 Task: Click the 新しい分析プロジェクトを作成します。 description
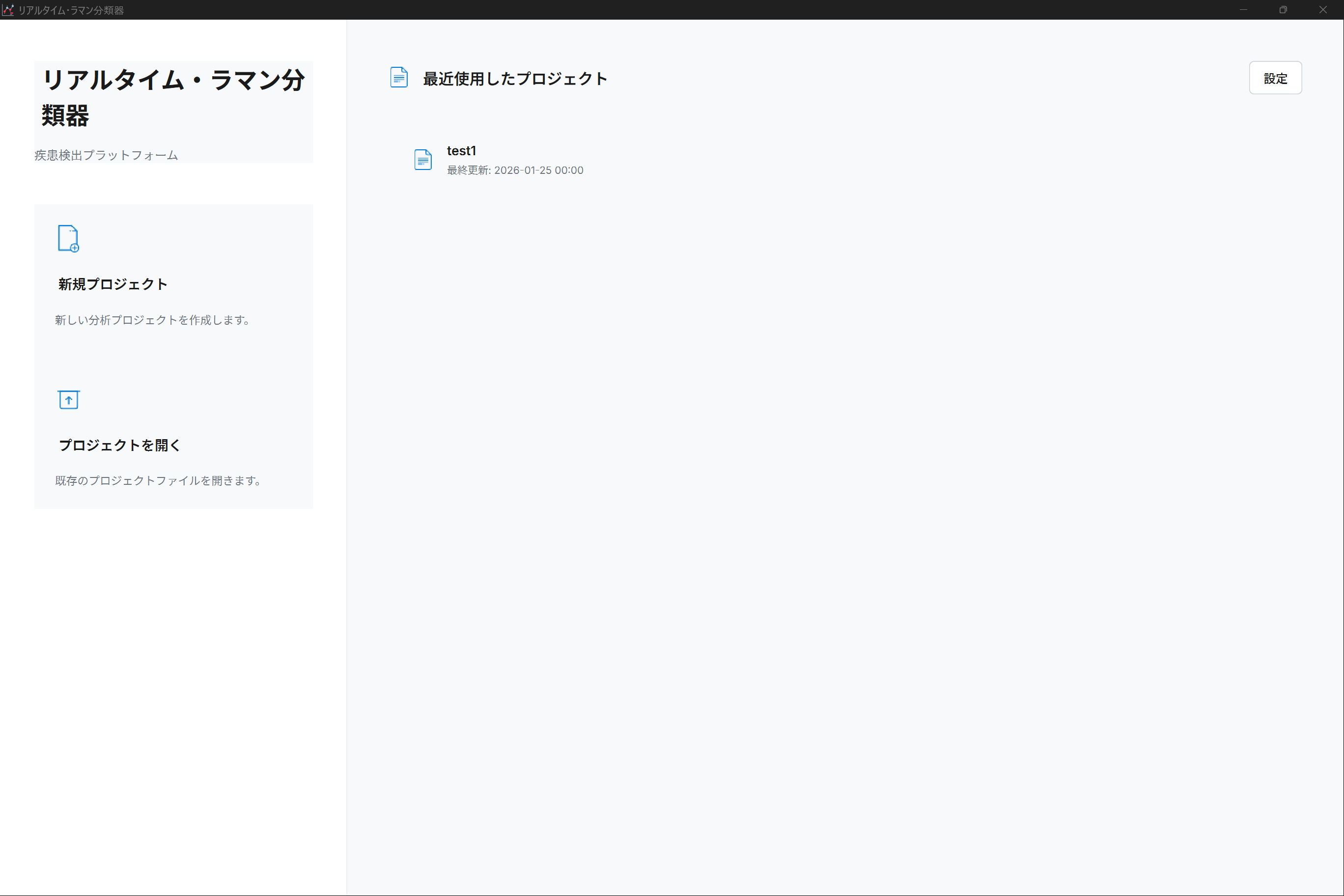pyautogui.click(x=153, y=320)
